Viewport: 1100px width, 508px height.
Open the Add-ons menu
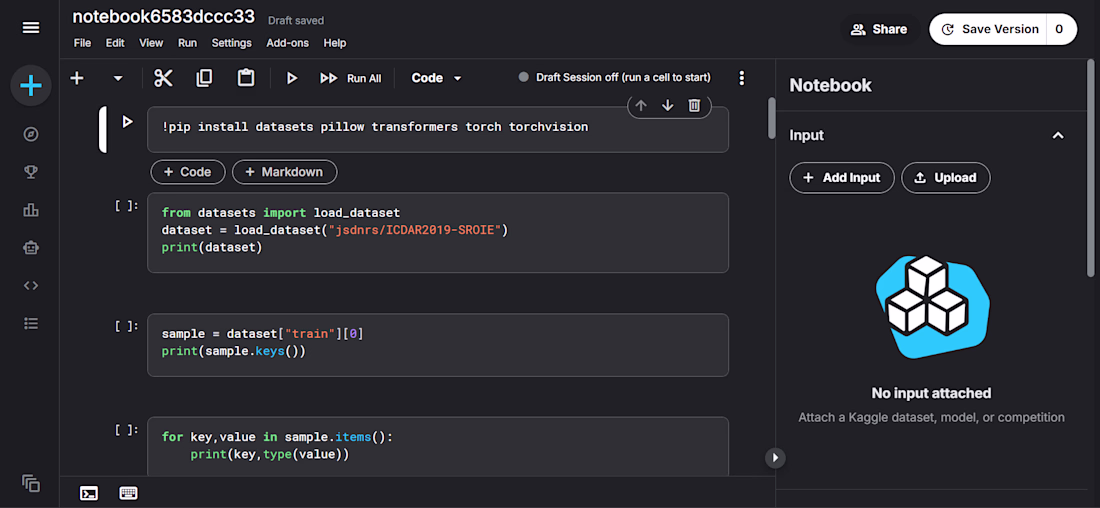(288, 43)
